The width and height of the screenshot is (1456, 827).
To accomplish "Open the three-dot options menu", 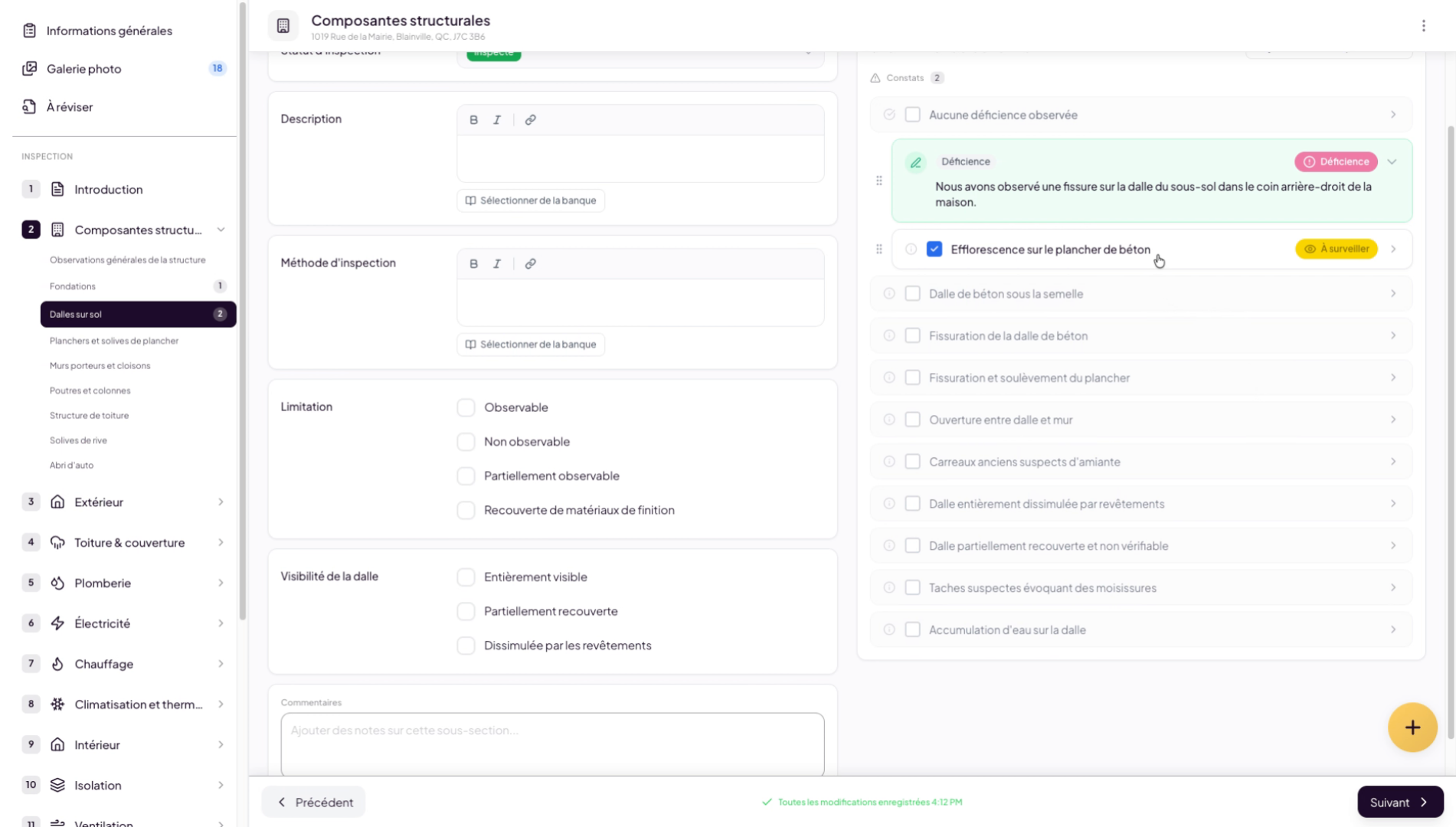I will tap(1423, 26).
